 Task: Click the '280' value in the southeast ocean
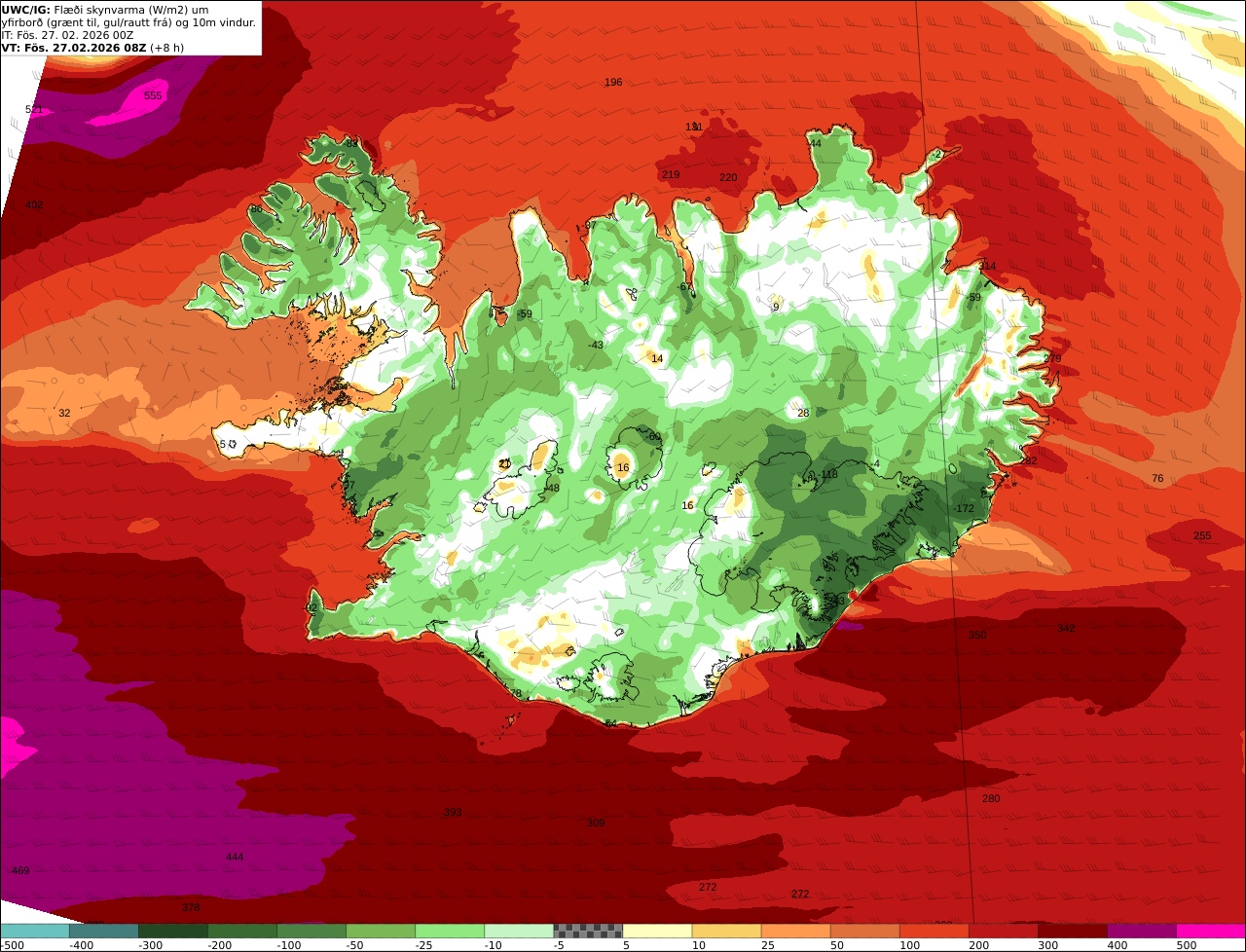tap(991, 798)
